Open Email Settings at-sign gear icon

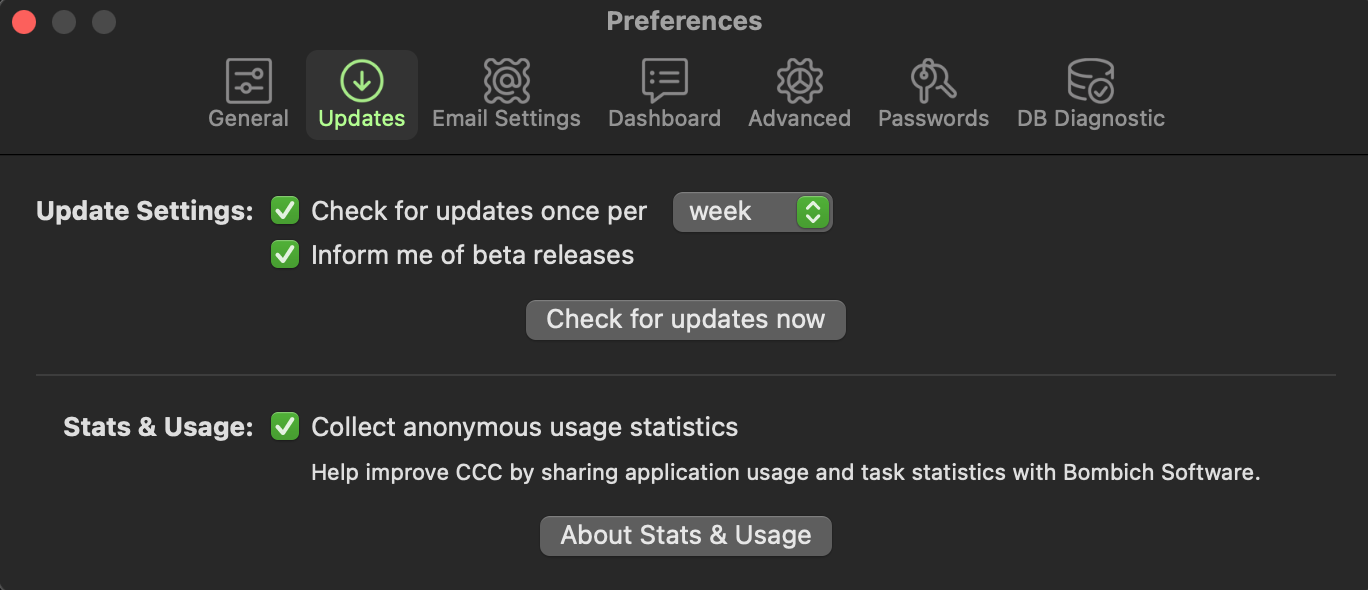click(x=506, y=80)
